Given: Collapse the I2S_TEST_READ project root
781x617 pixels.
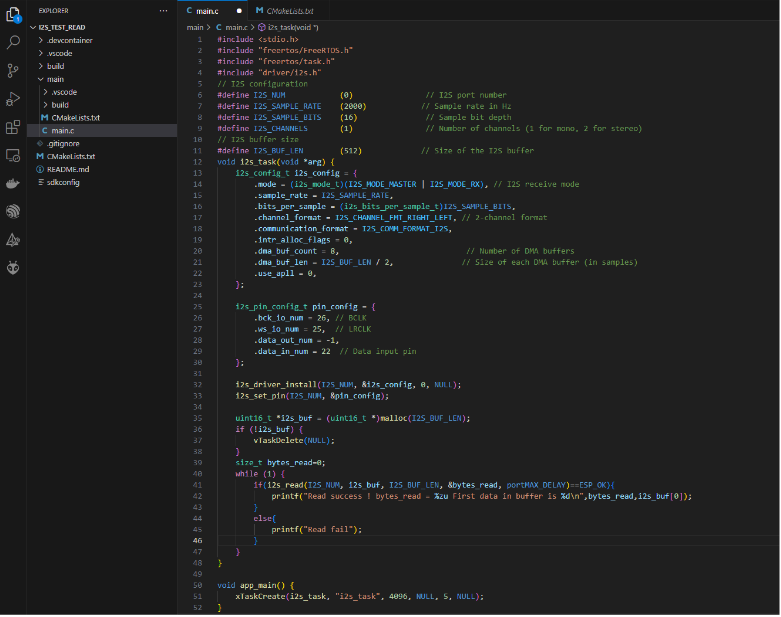Looking at the screenshot, I should [60, 27].
